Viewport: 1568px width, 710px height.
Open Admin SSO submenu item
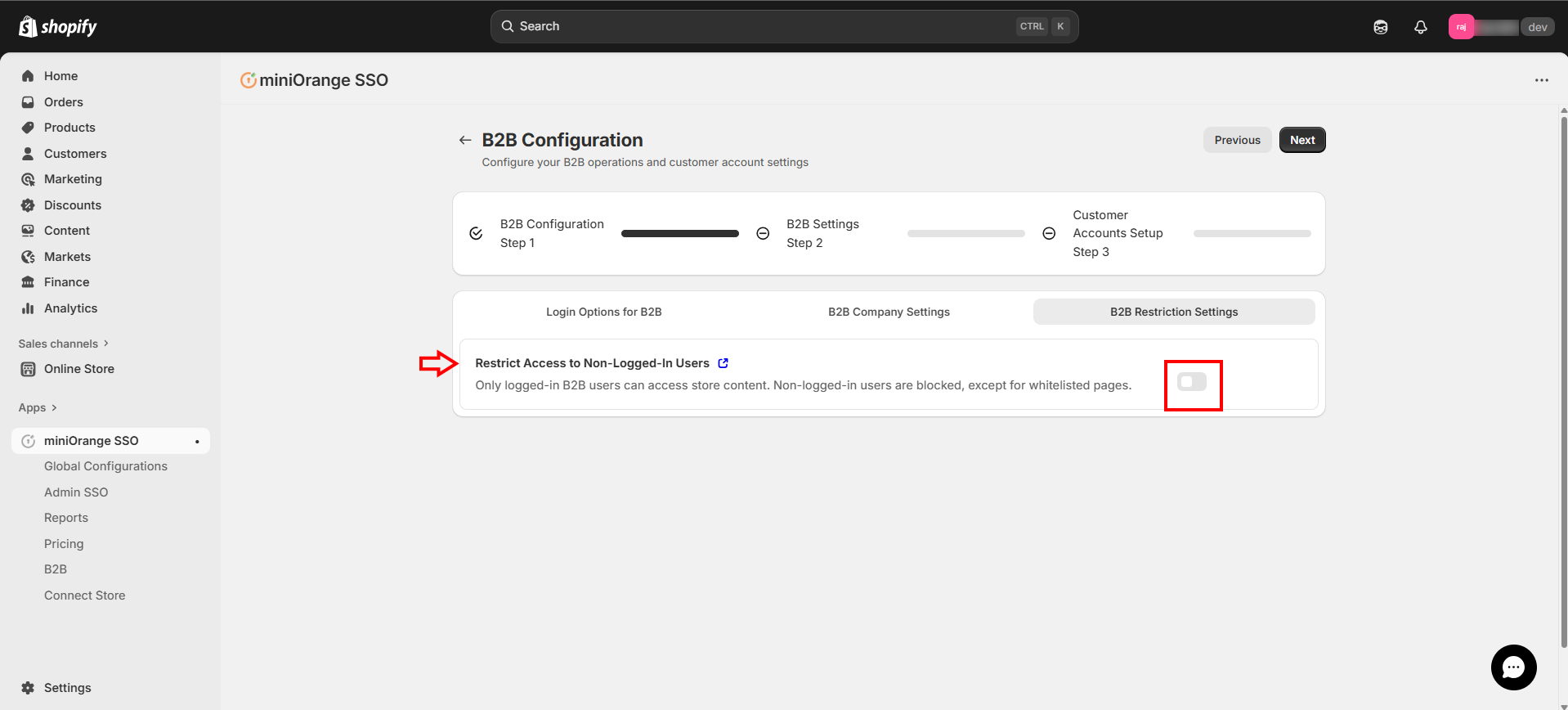point(76,492)
